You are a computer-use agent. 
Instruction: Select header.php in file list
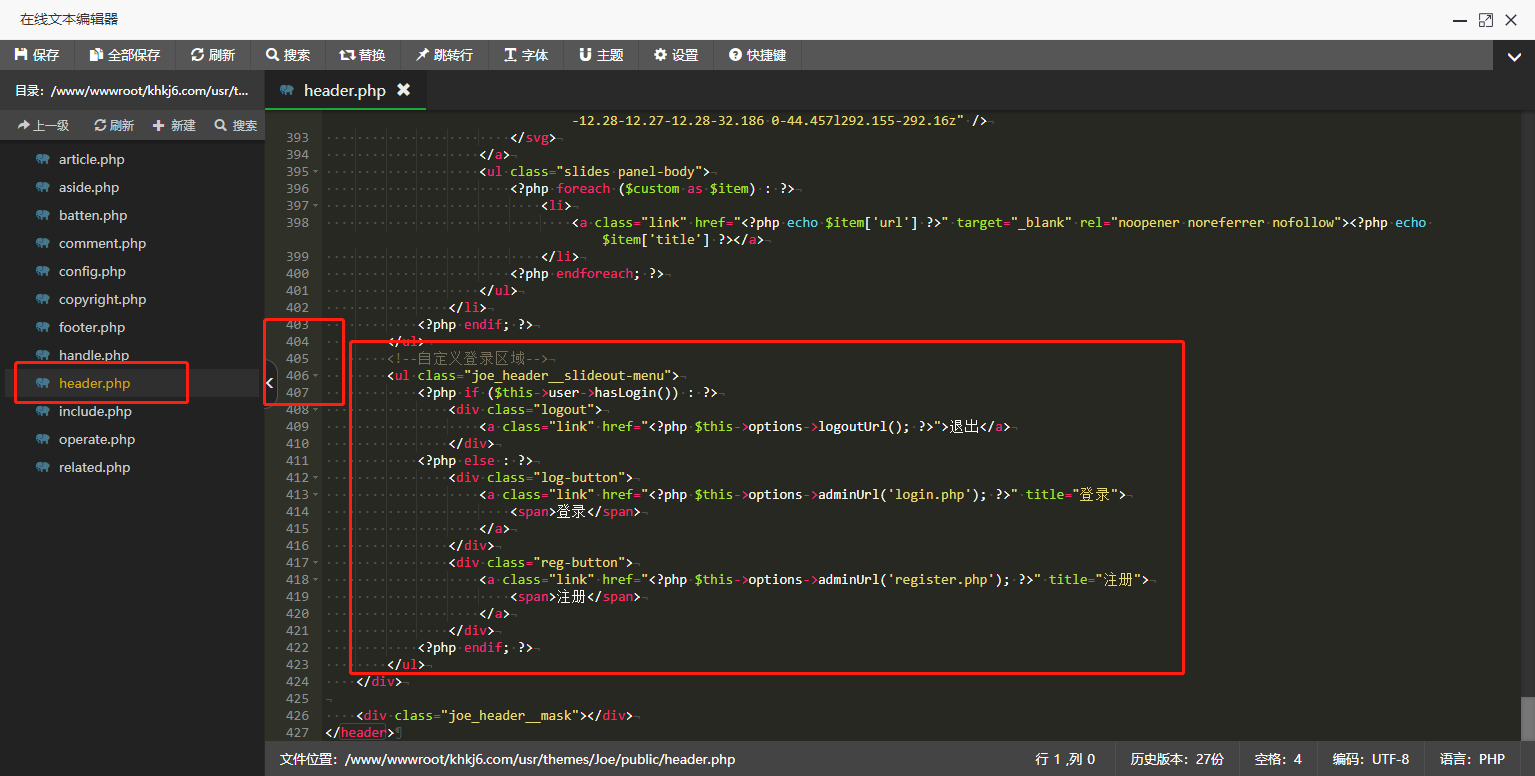click(x=94, y=383)
